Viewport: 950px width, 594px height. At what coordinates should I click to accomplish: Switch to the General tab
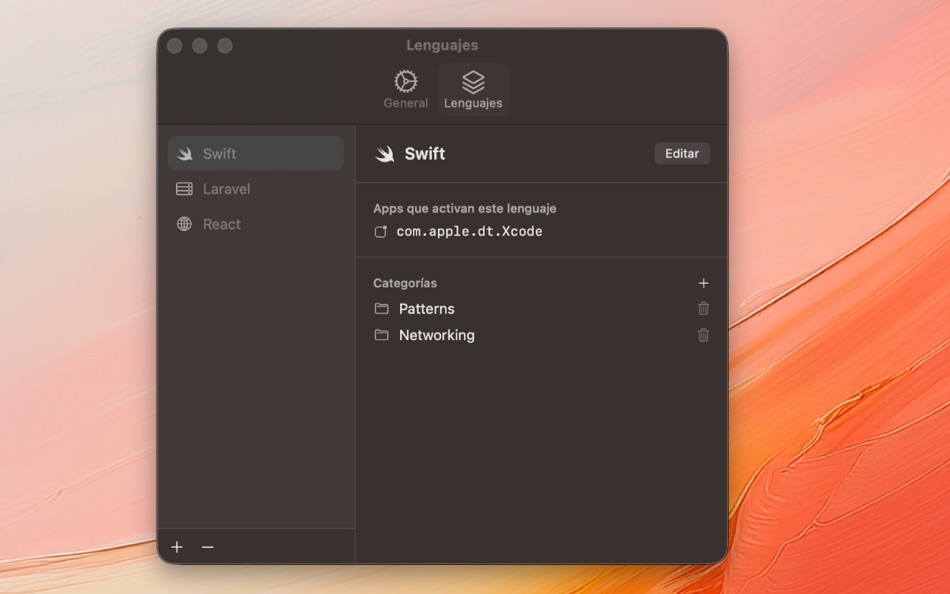pyautogui.click(x=405, y=88)
